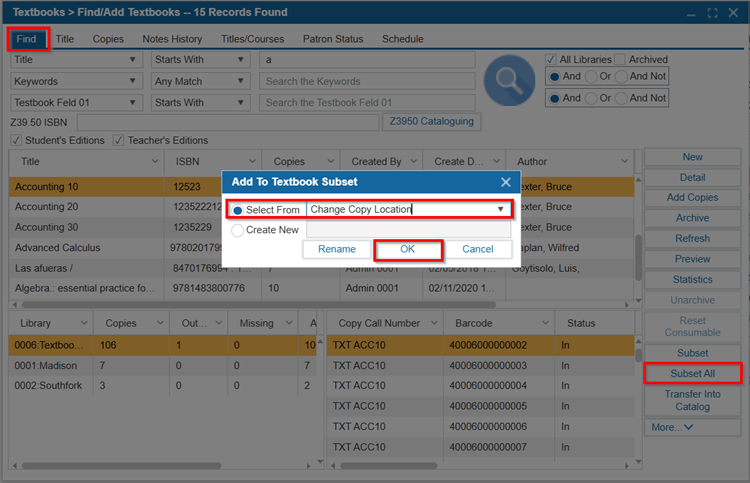
Task: Choose And Not in the second operator row
Action: coord(621,98)
